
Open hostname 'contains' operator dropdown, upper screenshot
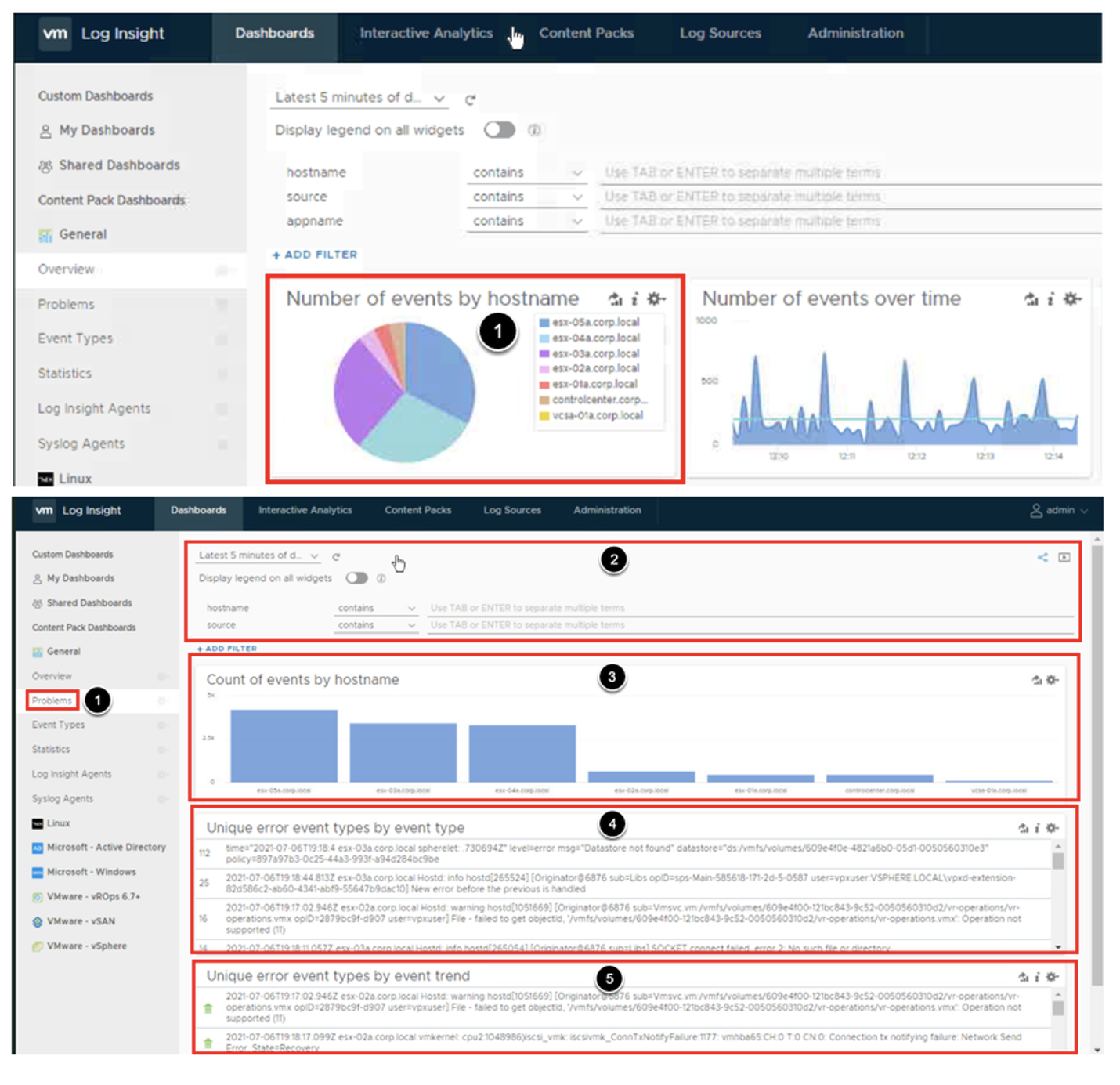pos(528,172)
